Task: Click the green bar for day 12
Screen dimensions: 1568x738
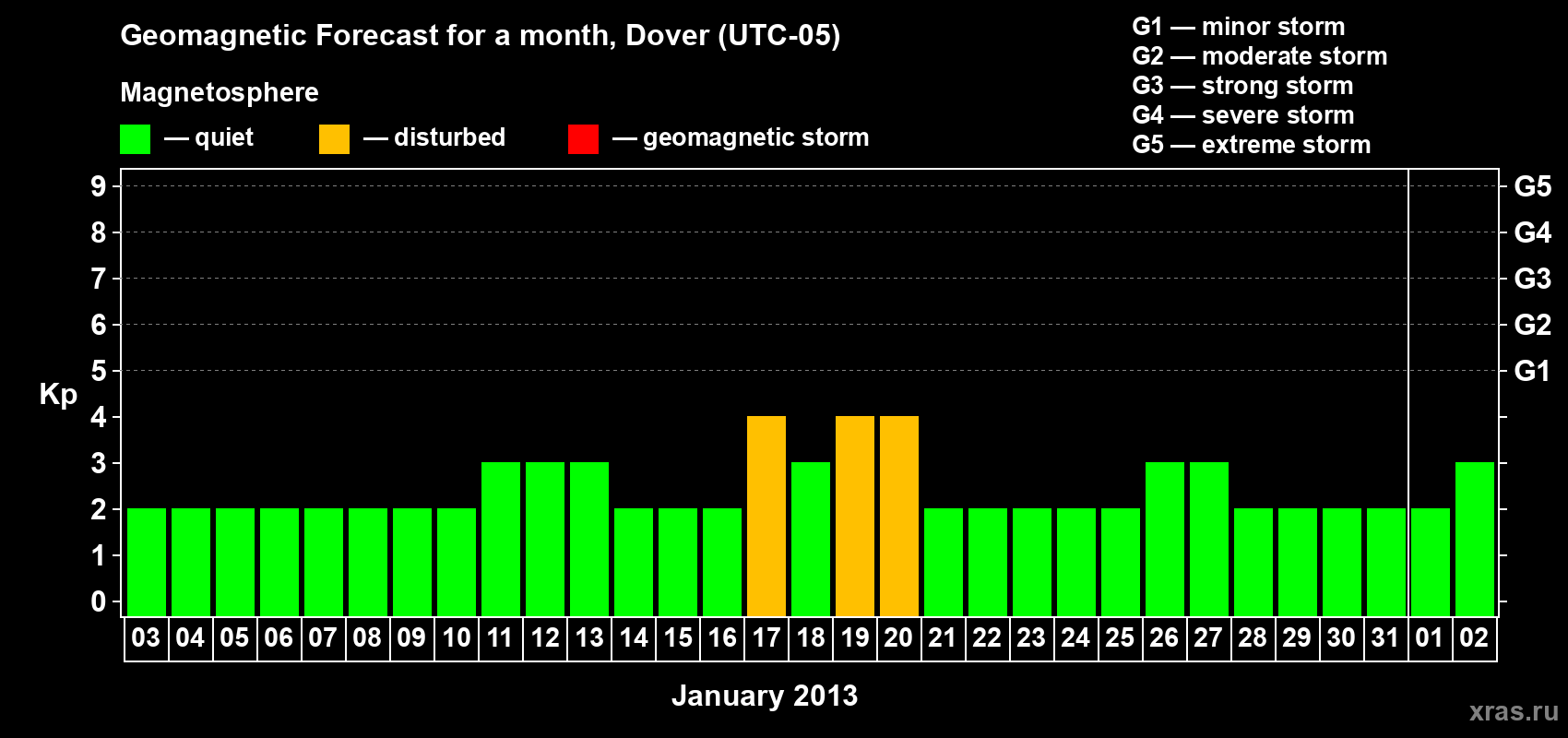Action: pos(545,539)
